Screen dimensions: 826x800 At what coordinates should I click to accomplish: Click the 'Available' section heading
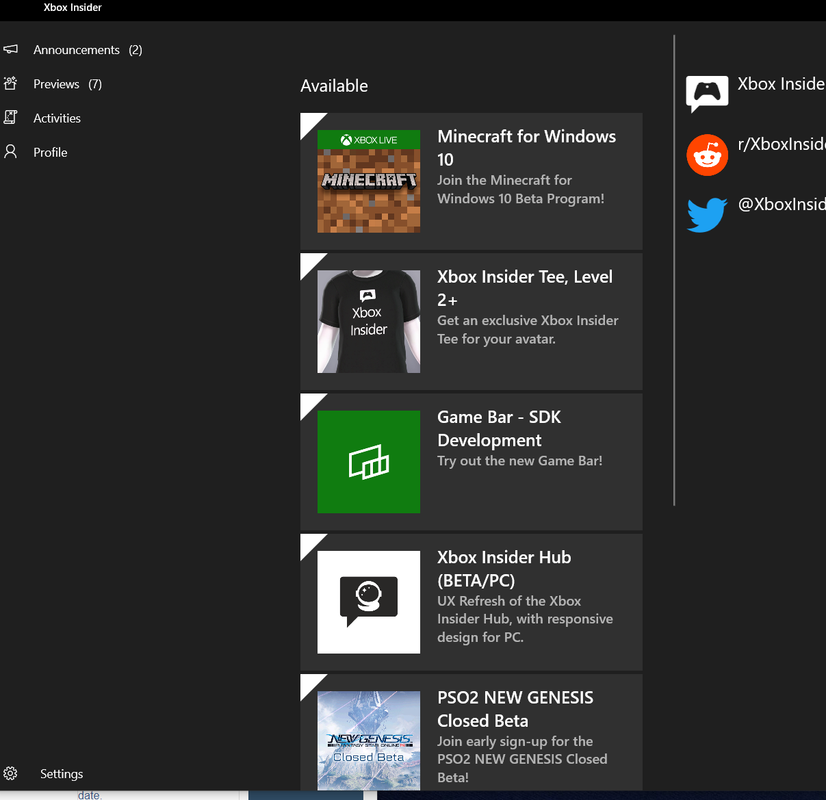tap(334, 86)
